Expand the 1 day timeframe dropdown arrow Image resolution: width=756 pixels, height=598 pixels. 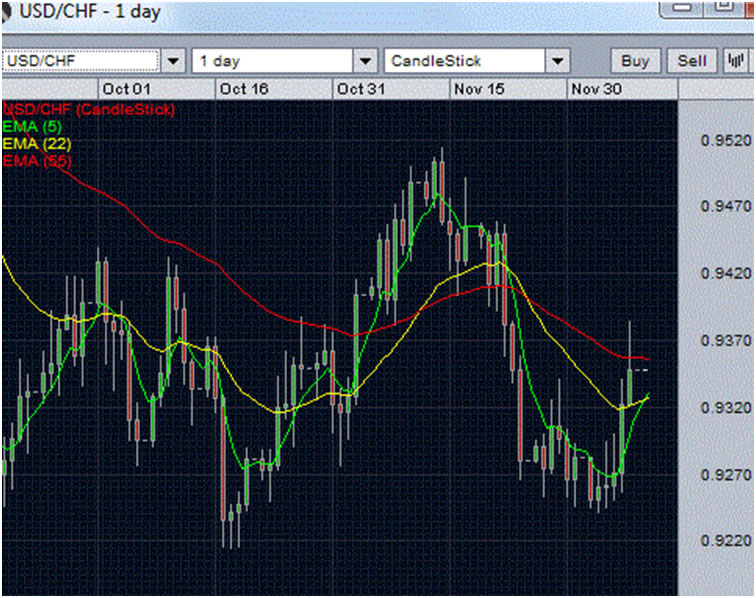click(x=366, y=61)
